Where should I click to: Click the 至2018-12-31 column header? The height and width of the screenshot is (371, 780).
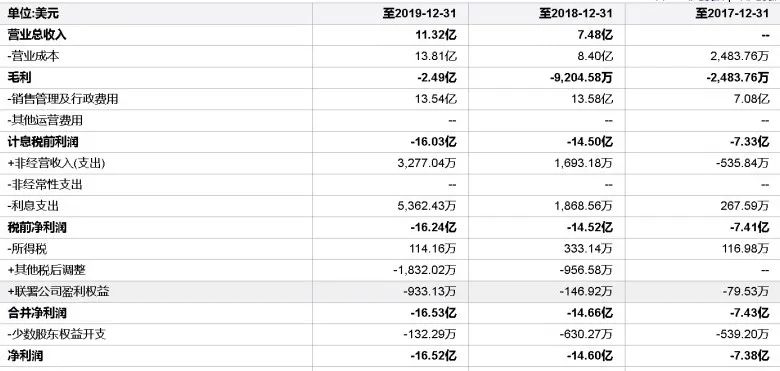point(576,13)
